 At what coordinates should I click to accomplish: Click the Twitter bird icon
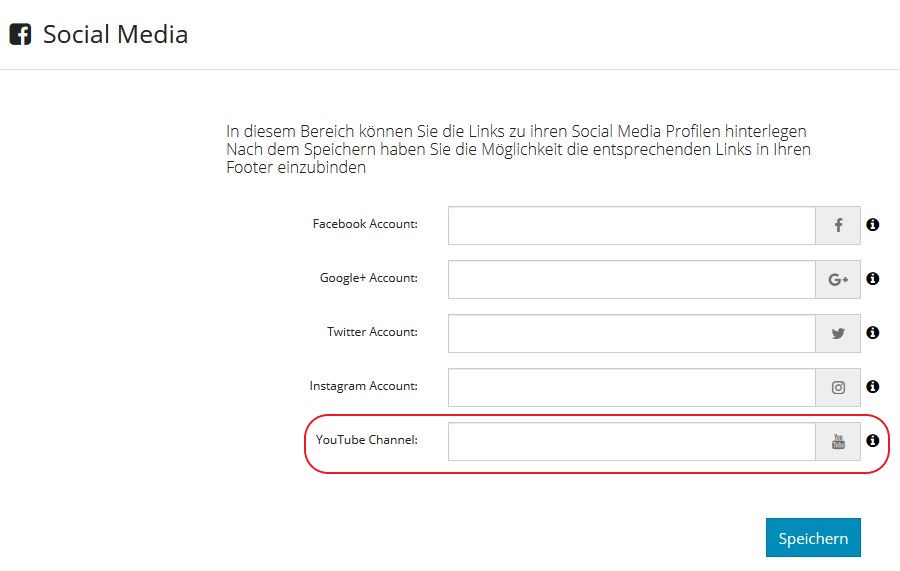838,333
